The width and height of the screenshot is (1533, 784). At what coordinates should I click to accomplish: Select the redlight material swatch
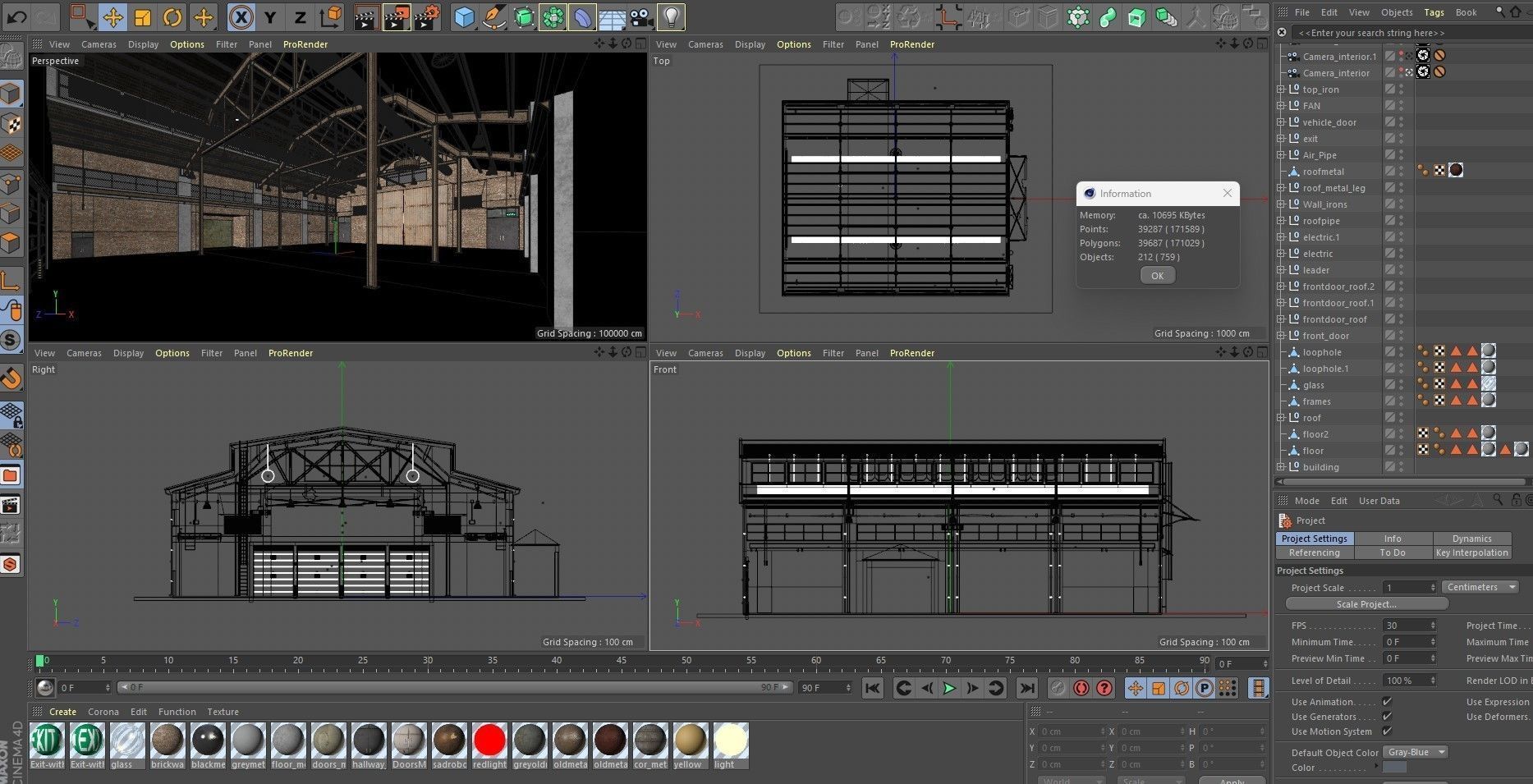(x=489, y=741)
